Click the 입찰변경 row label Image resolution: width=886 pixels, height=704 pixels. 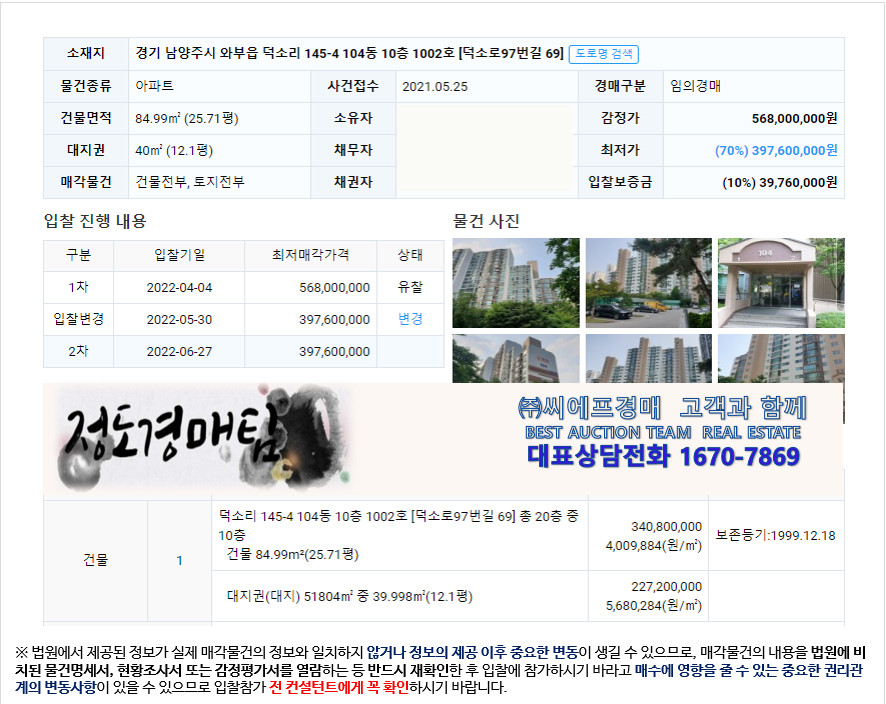click(x=79, y=319)
